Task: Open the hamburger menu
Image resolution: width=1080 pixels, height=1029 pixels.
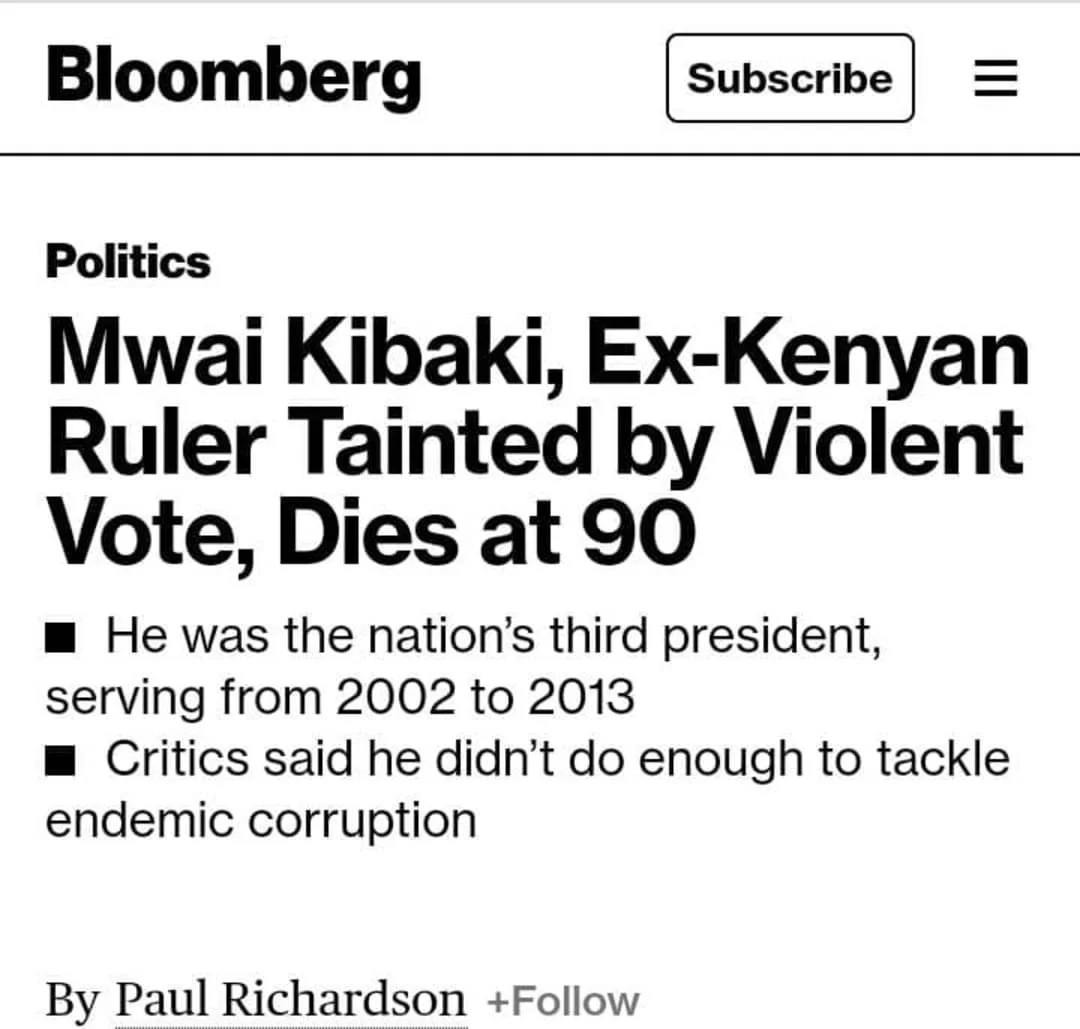Action: pyautogui.click(x=996, y=79)
